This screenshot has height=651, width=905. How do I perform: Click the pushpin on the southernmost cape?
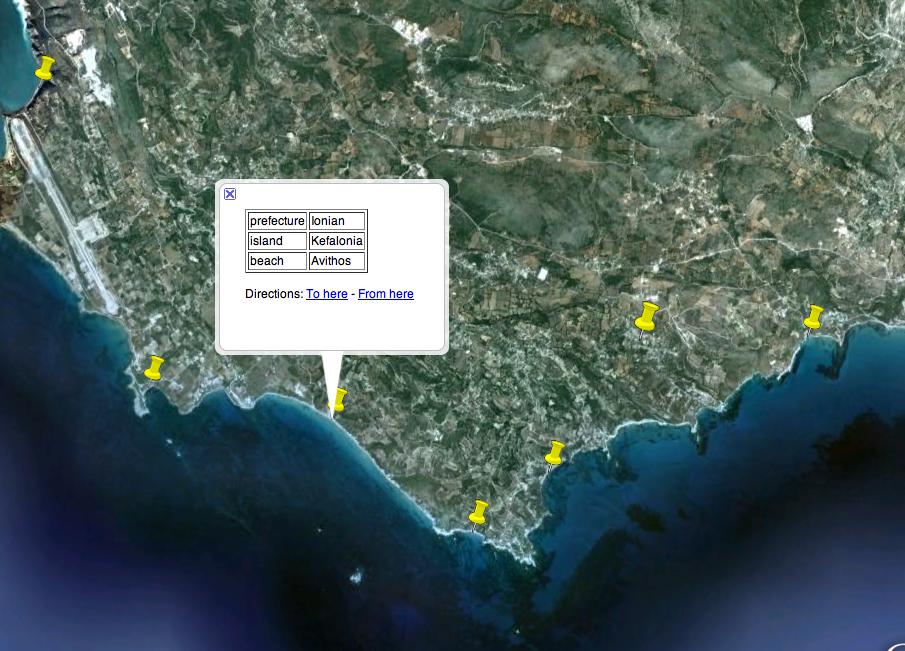(x=478, y=512)
